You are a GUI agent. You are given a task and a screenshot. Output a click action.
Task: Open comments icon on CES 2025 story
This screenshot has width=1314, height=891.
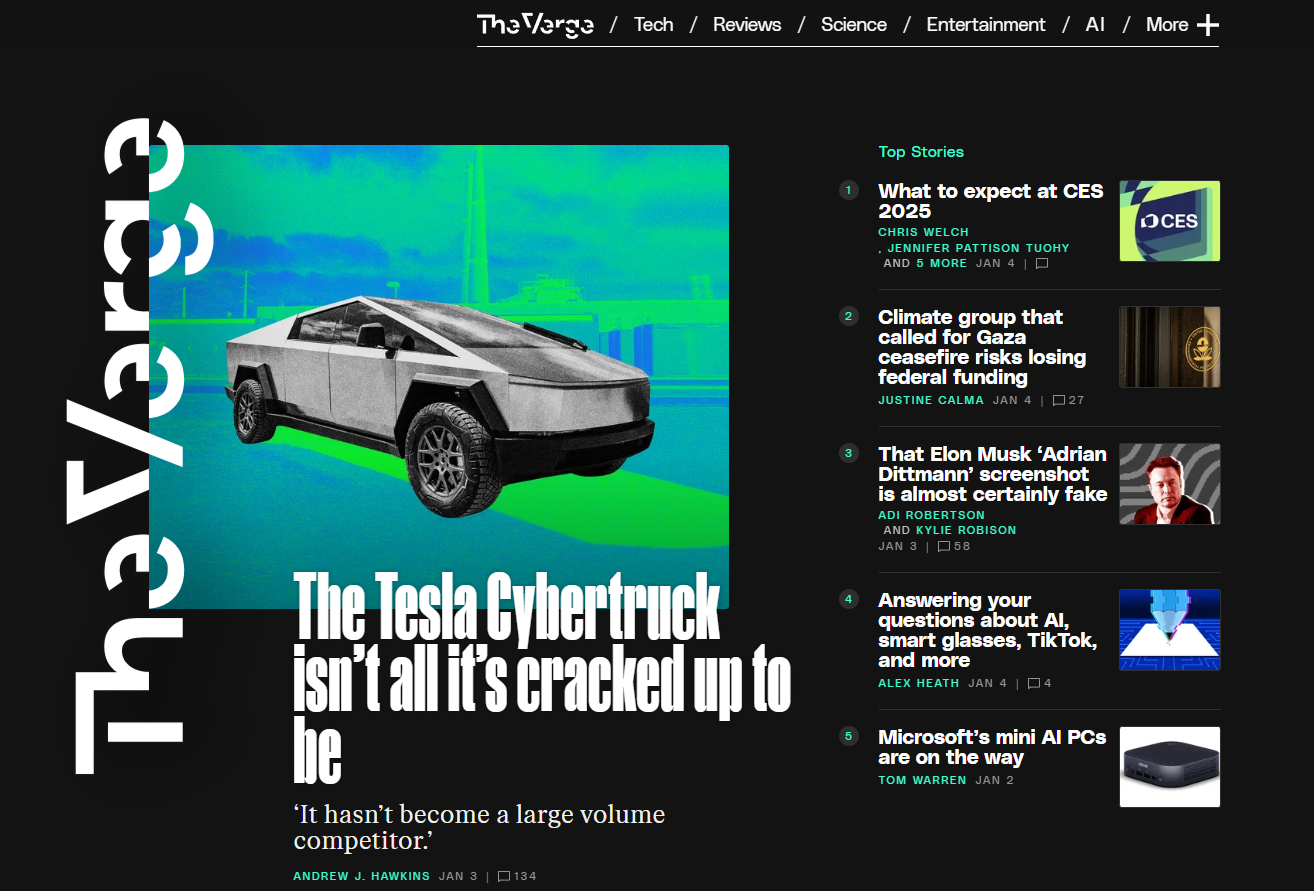click(1042, 264)
